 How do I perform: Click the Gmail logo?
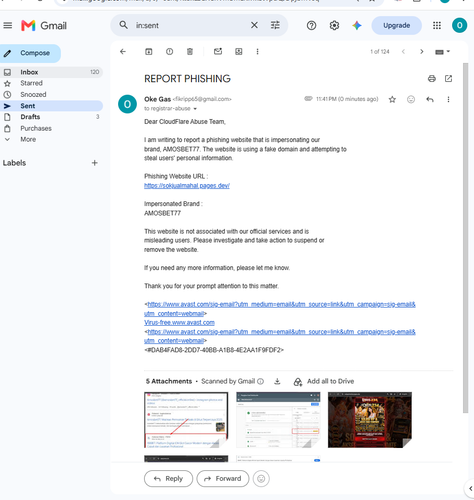point(44,26)
